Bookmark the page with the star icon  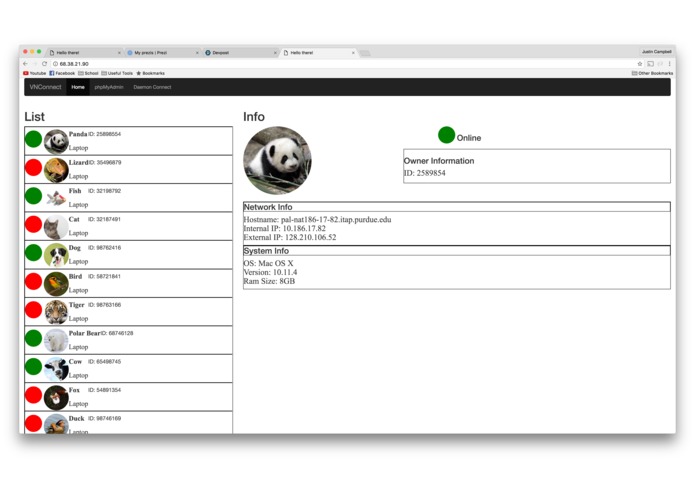click(640, 64)
